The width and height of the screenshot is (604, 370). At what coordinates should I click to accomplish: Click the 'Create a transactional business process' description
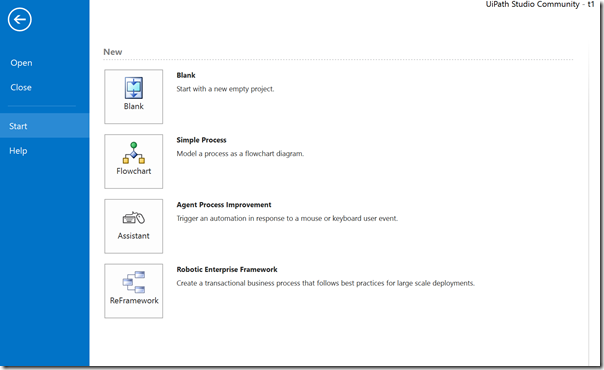325,283
